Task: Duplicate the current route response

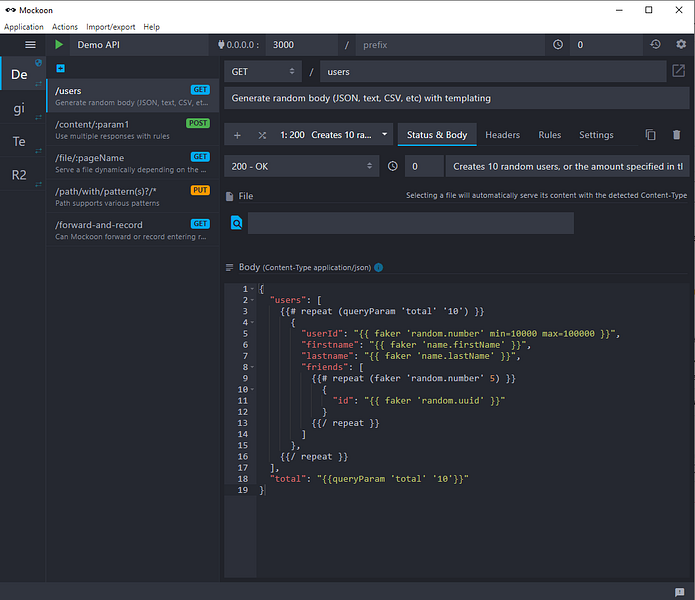Action: pyautogui.click(x=651, y=135)
